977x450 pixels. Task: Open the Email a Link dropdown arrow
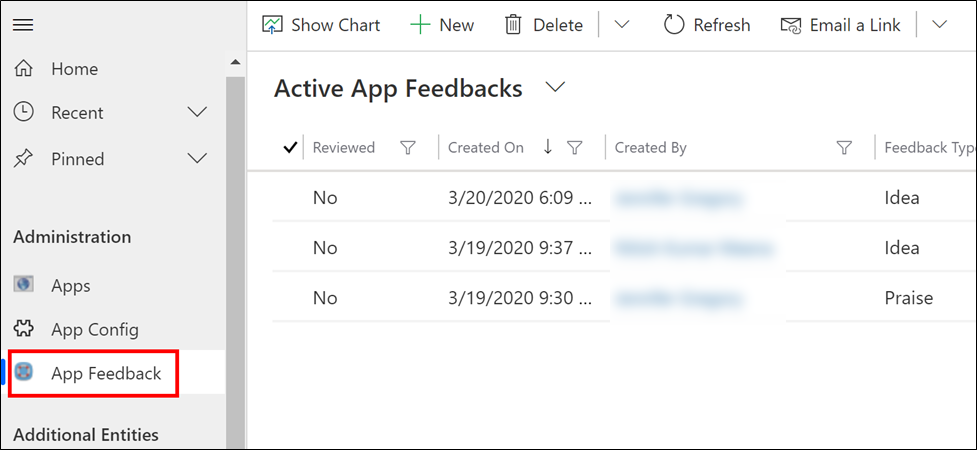coord(940,25)
